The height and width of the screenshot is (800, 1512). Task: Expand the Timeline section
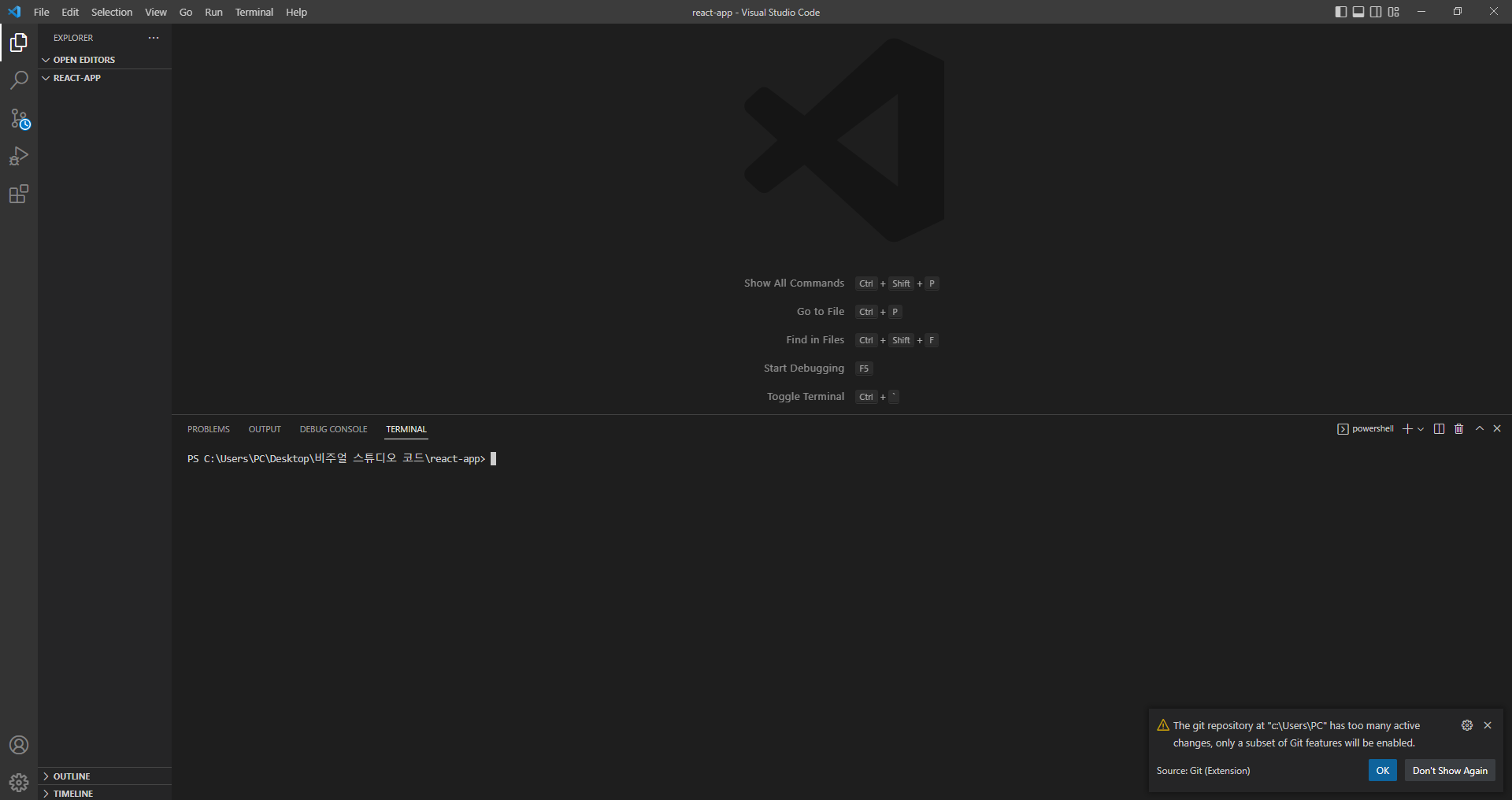click(x=105, y=793)
